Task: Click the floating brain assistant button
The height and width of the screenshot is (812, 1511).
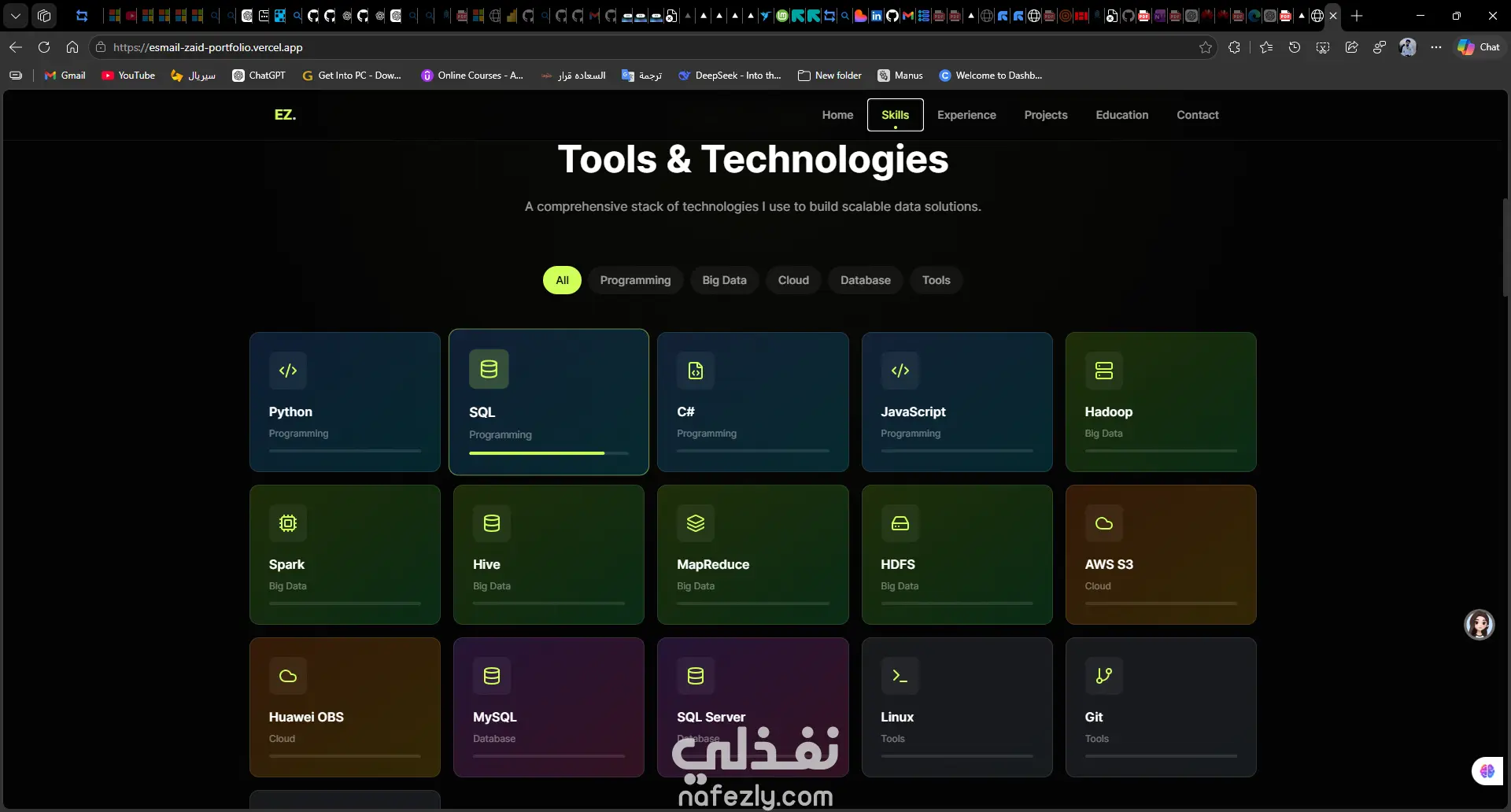Action: (1487, 771)
